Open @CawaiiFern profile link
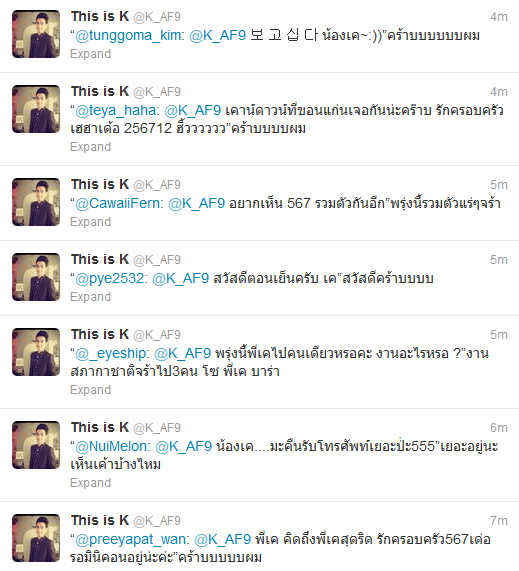 [x=119, y=203]
